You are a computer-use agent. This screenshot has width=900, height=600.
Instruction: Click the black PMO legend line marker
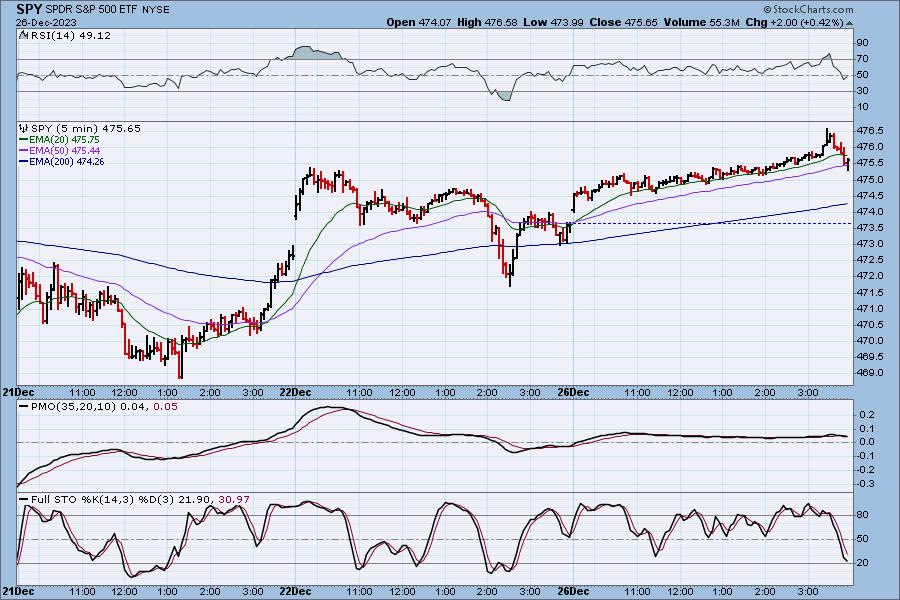click(24, 407)
